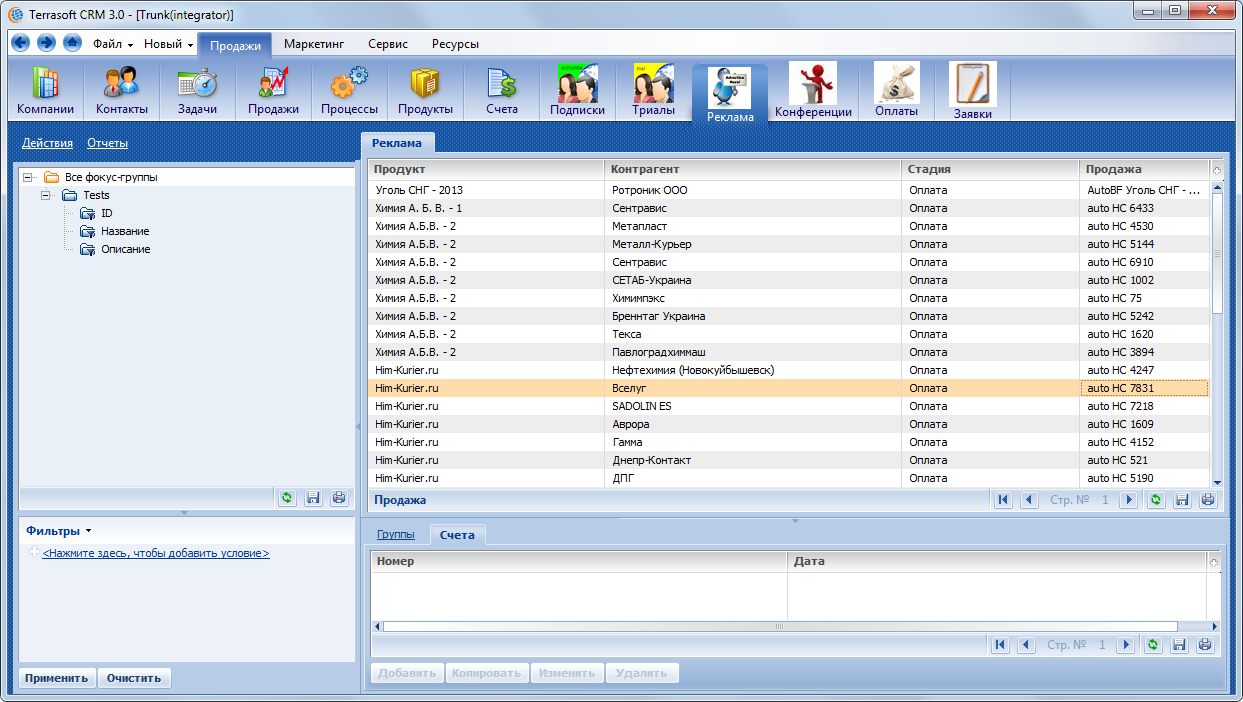The height and width of the screenshot is (702, 1243).
Task: Sort by the Контрагент column header
Action: click(x=752, y=169)
